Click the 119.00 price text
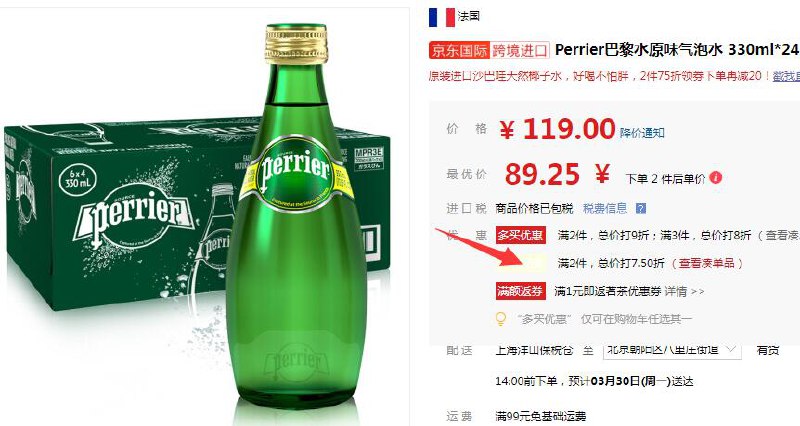 pyautogui.click(x=558, y=129)
